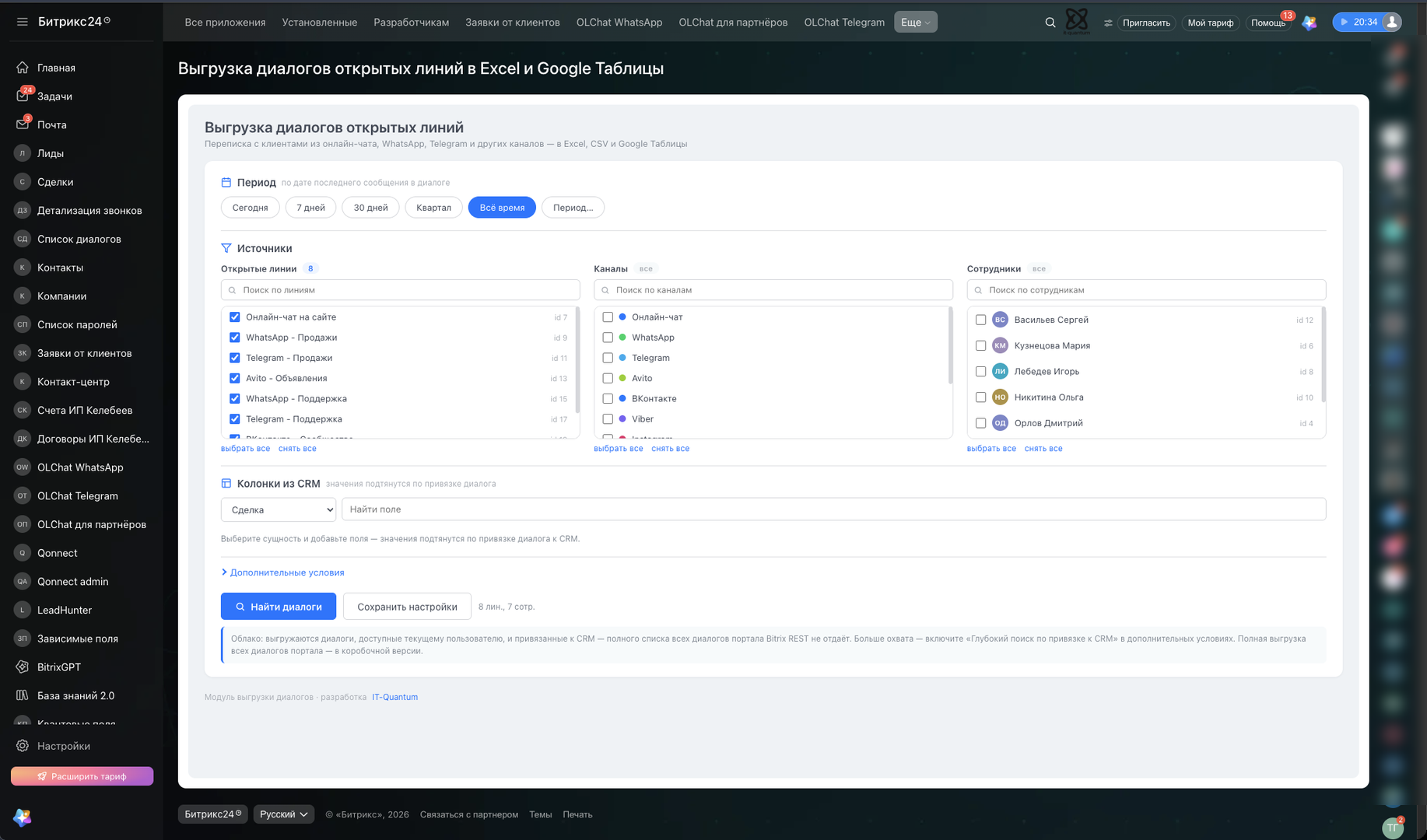Click the Copilot icon at sidebar bottom
Viewport: 1427px width, 840px height.
tap(23, 817)
